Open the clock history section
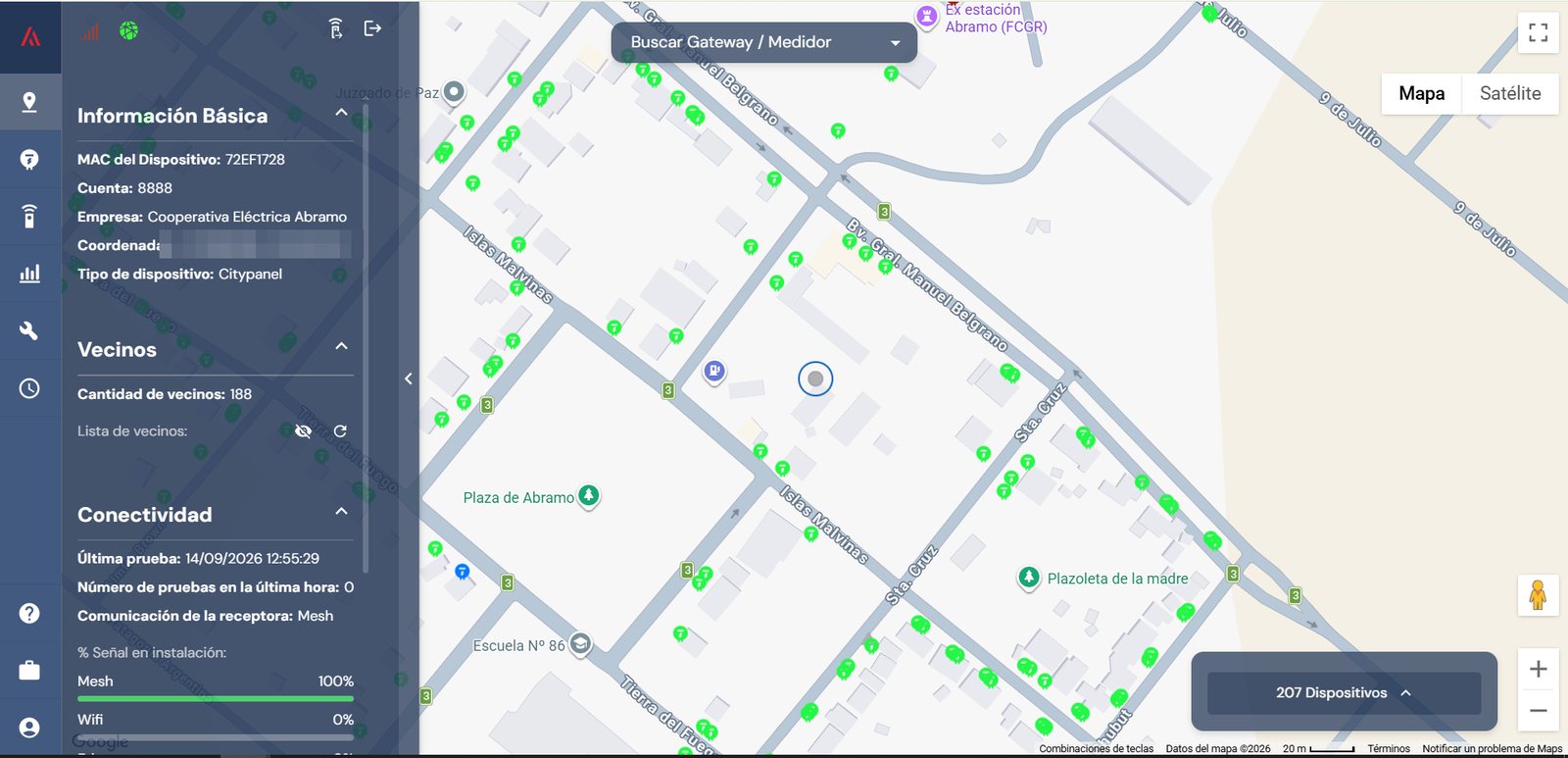1568x758 pixels. [29, 388]
